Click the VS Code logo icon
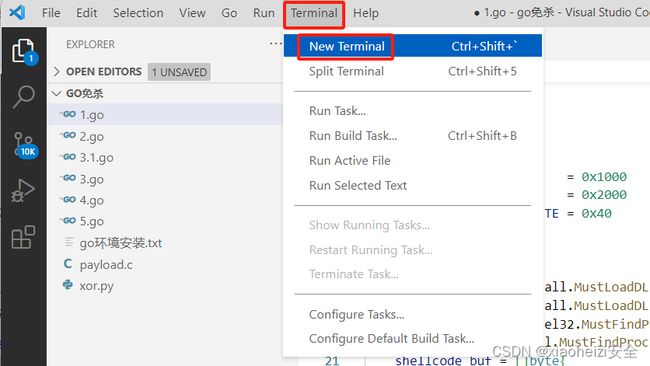Image resolution: width=650 pixels, height=366 pixels. pyautogui.click(x=17, y=13)
